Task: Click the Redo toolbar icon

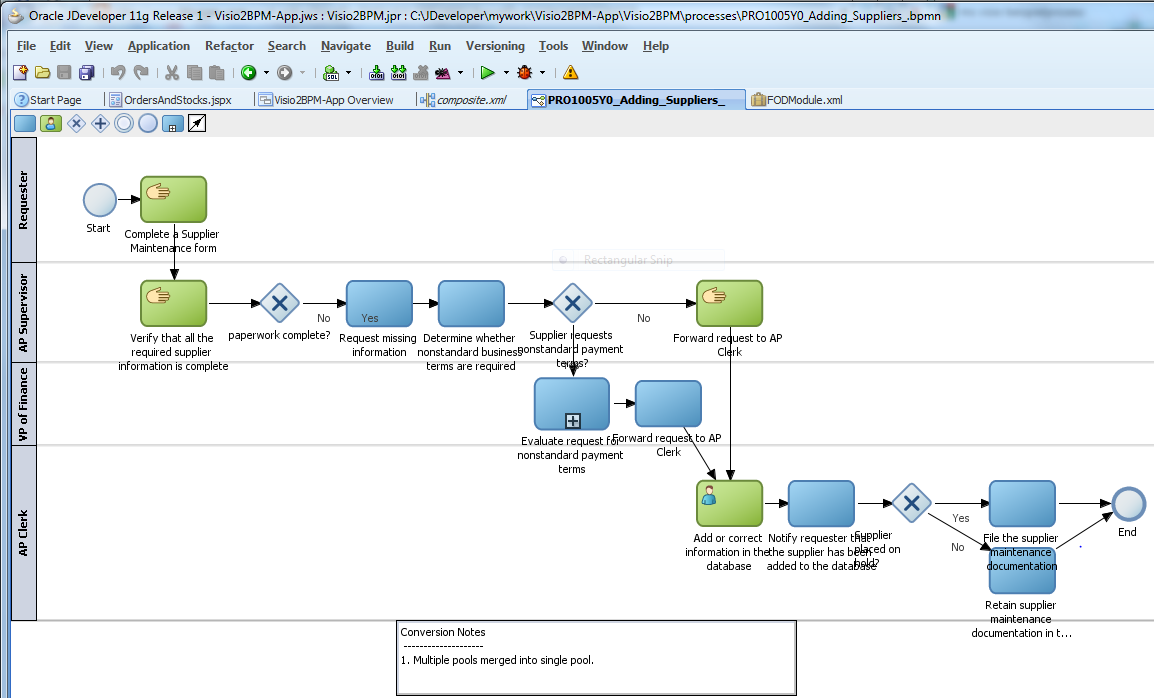Action: coord(141,72)
